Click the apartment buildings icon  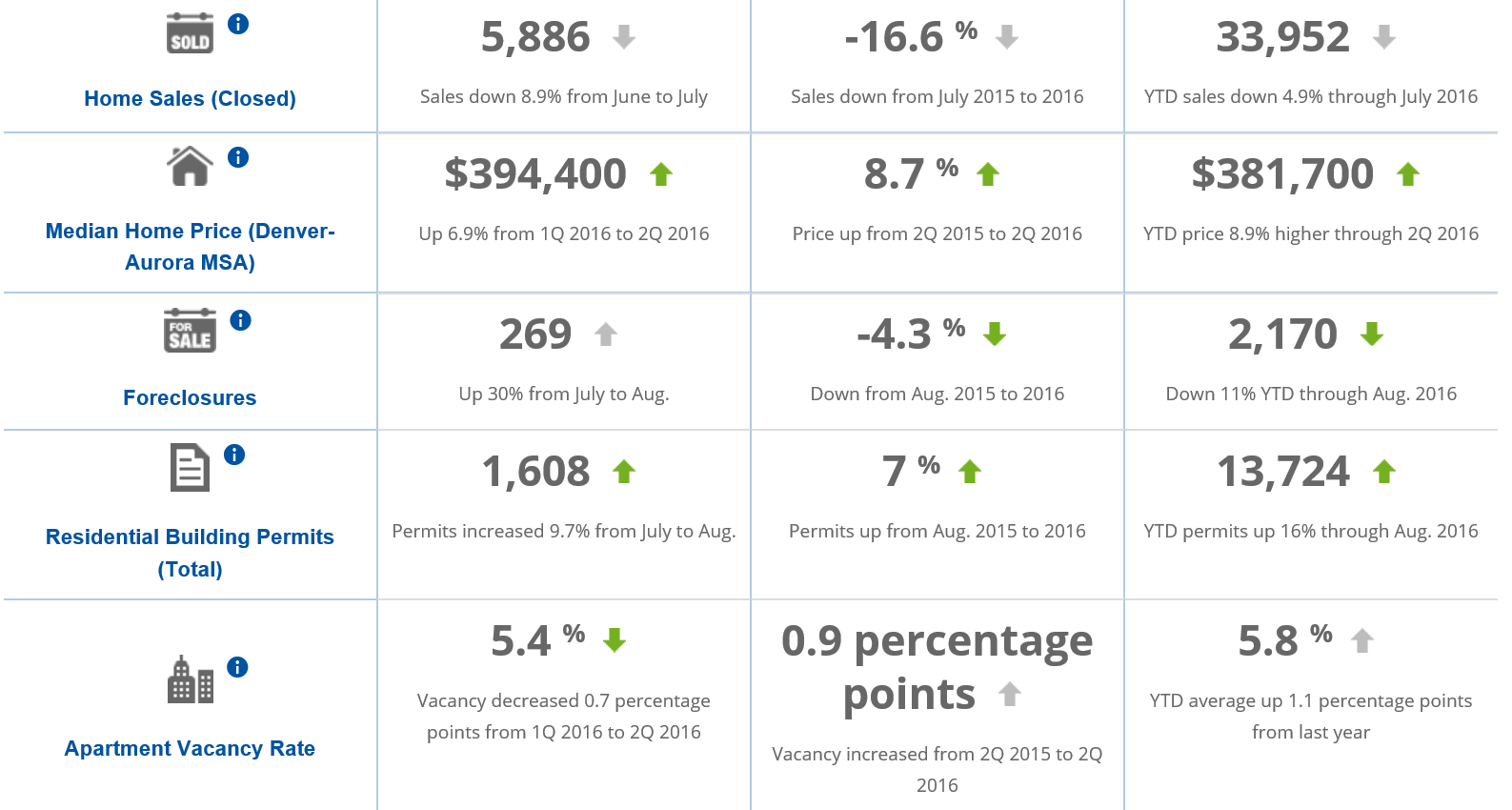tap(190, 680)
